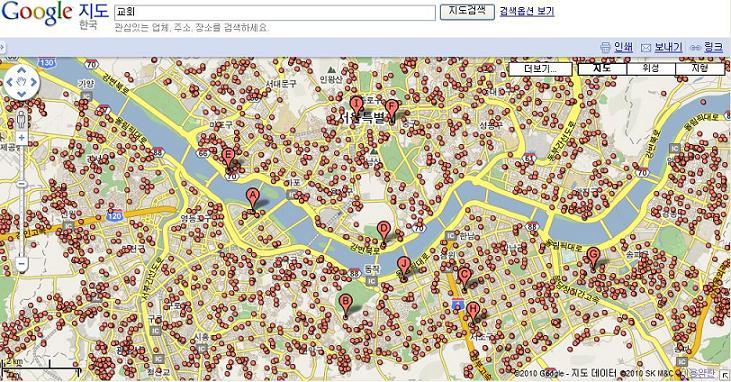Screen dimensions: 731x382
Task: Zoom in with the plus button
Action: click(x=21, y=138)
